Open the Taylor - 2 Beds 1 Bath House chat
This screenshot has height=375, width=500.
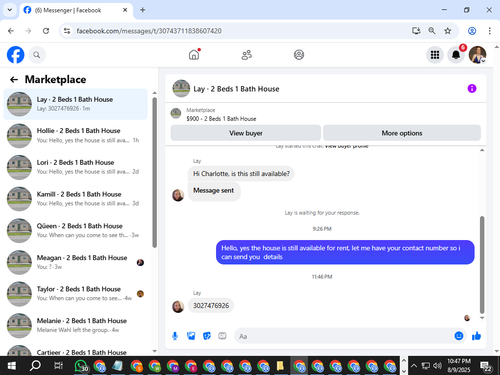[x=75, y=294]
